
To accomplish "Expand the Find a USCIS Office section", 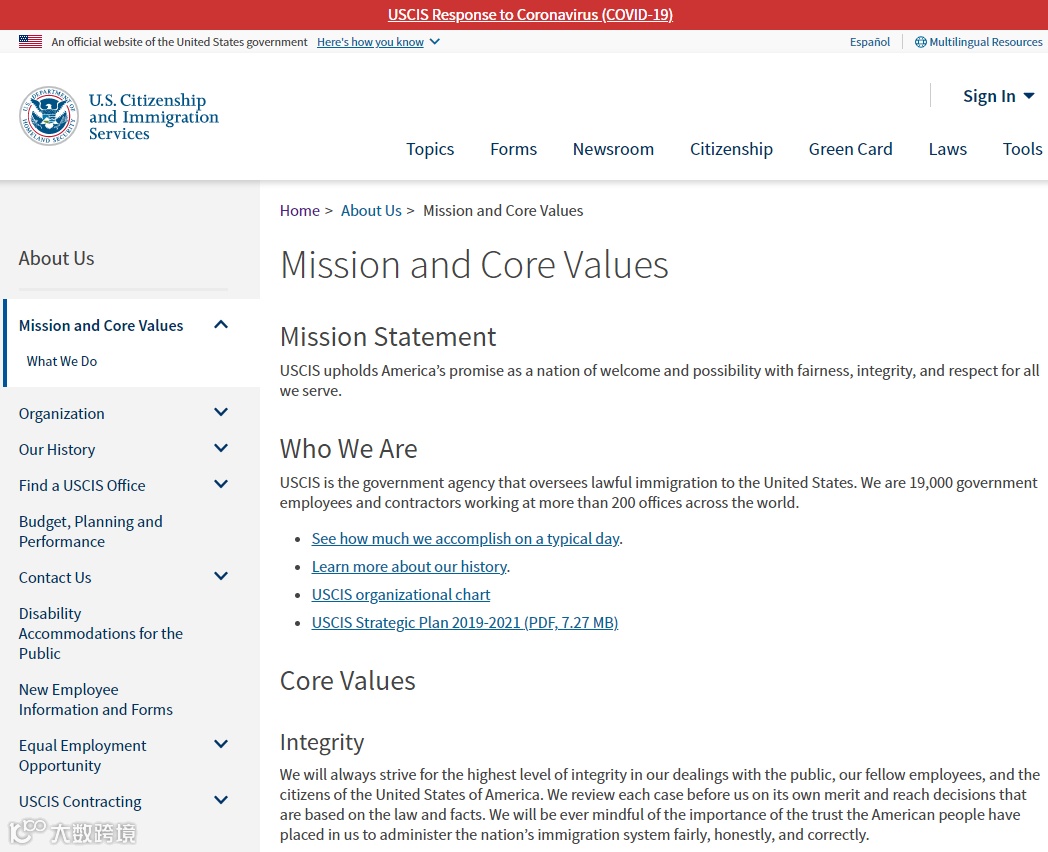I will [221, 484].
